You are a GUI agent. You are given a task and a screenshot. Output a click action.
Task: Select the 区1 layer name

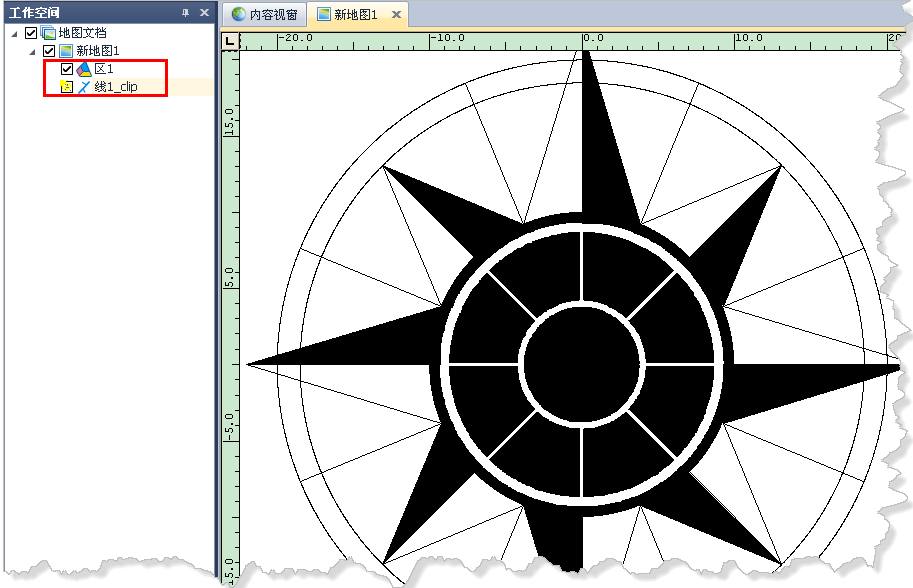tap(104, 69)
